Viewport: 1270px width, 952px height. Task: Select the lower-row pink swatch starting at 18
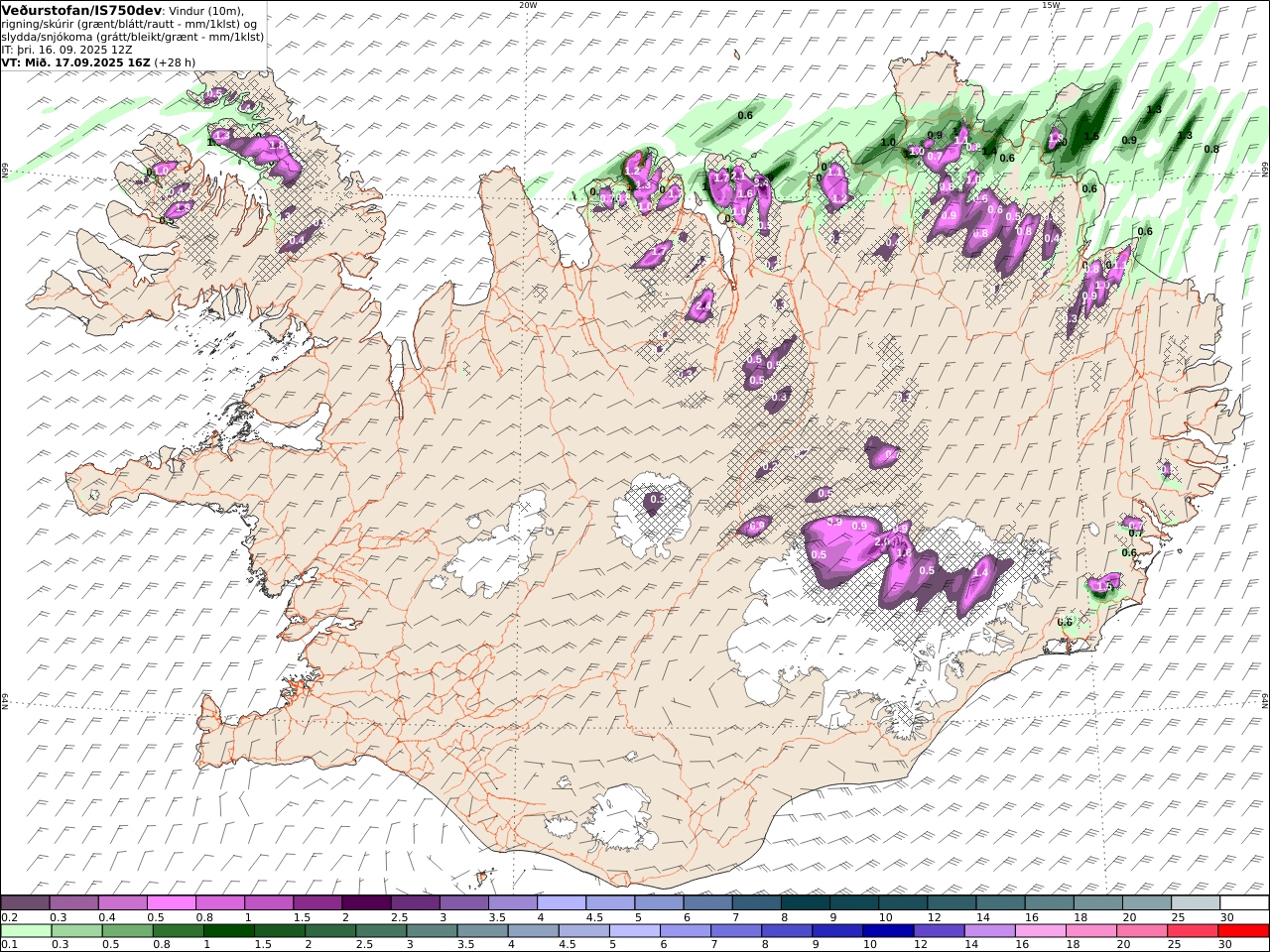coord(1090,931)
